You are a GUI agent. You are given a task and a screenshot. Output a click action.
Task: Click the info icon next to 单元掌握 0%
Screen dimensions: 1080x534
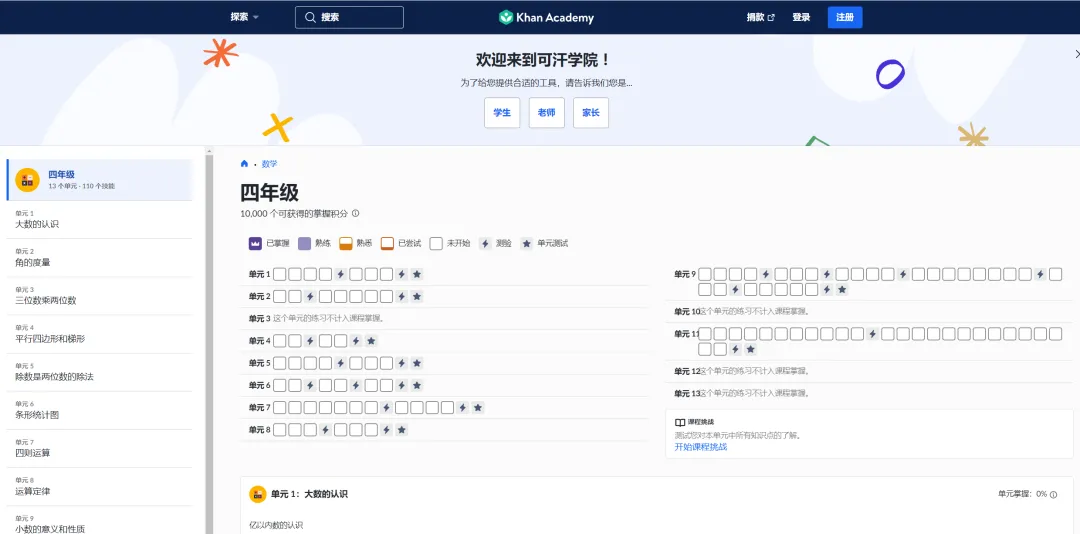click(1053, 494)
